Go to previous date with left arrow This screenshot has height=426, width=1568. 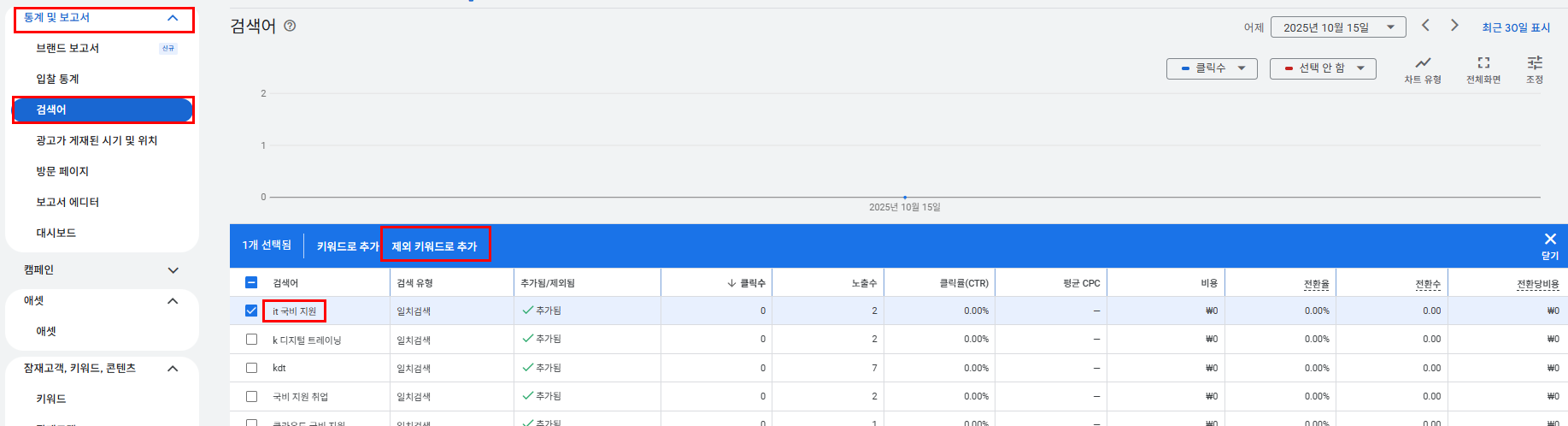click(x=1425, y=26)
